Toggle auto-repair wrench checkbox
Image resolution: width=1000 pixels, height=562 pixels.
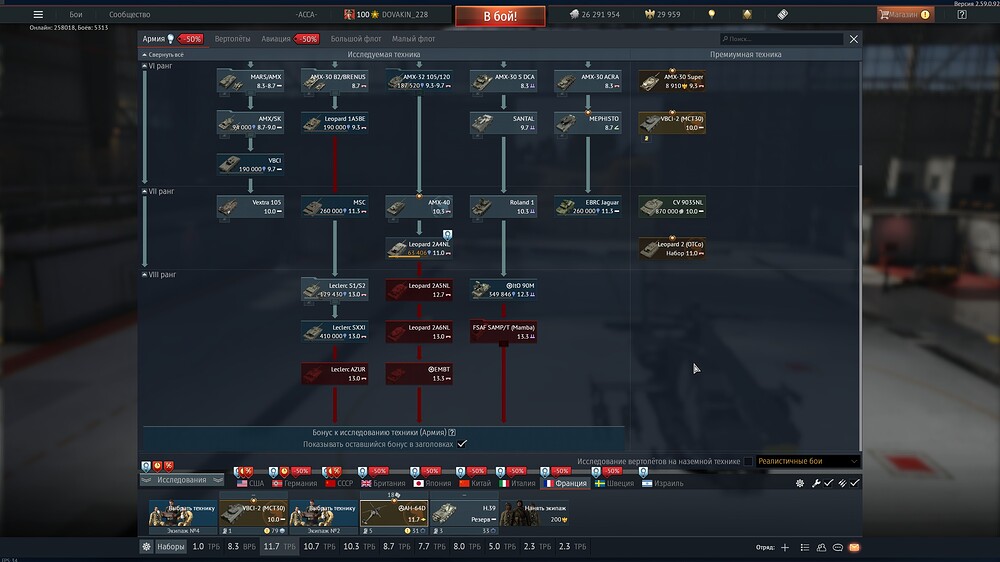click(828, 484)
